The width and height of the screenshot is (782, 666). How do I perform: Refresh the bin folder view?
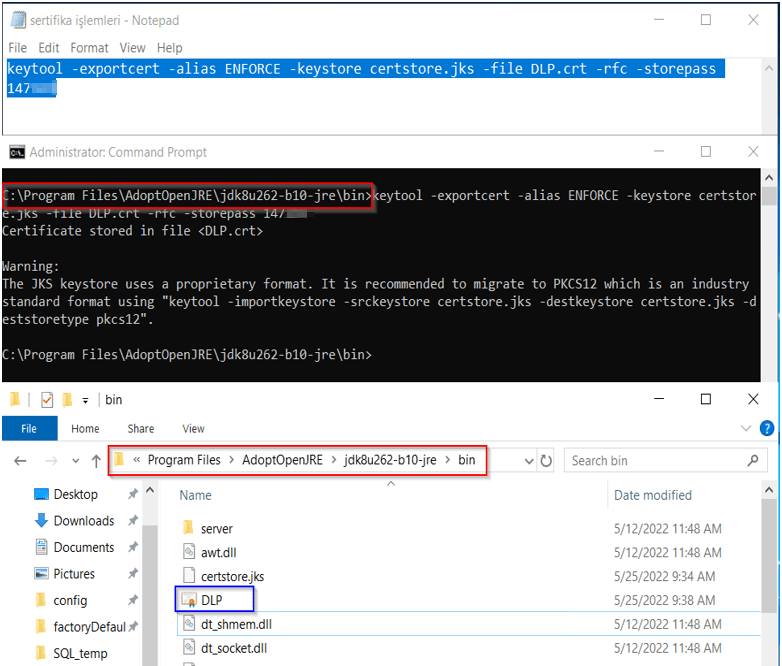coord(546,461)
